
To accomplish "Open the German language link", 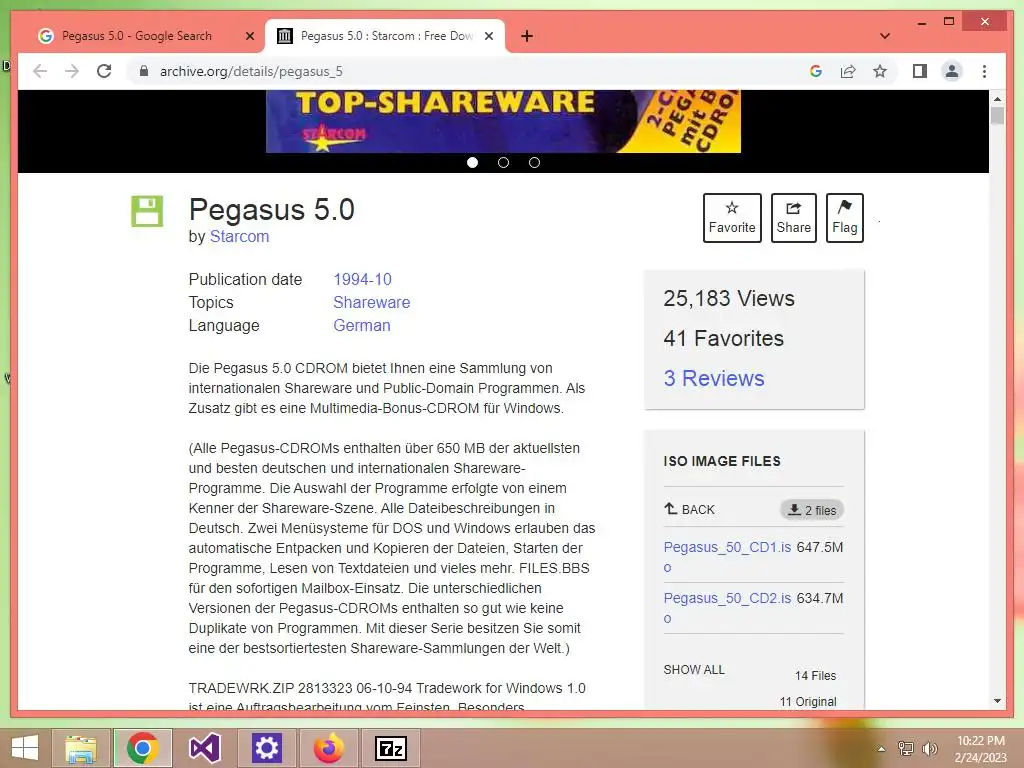I will tap(362, 325).
